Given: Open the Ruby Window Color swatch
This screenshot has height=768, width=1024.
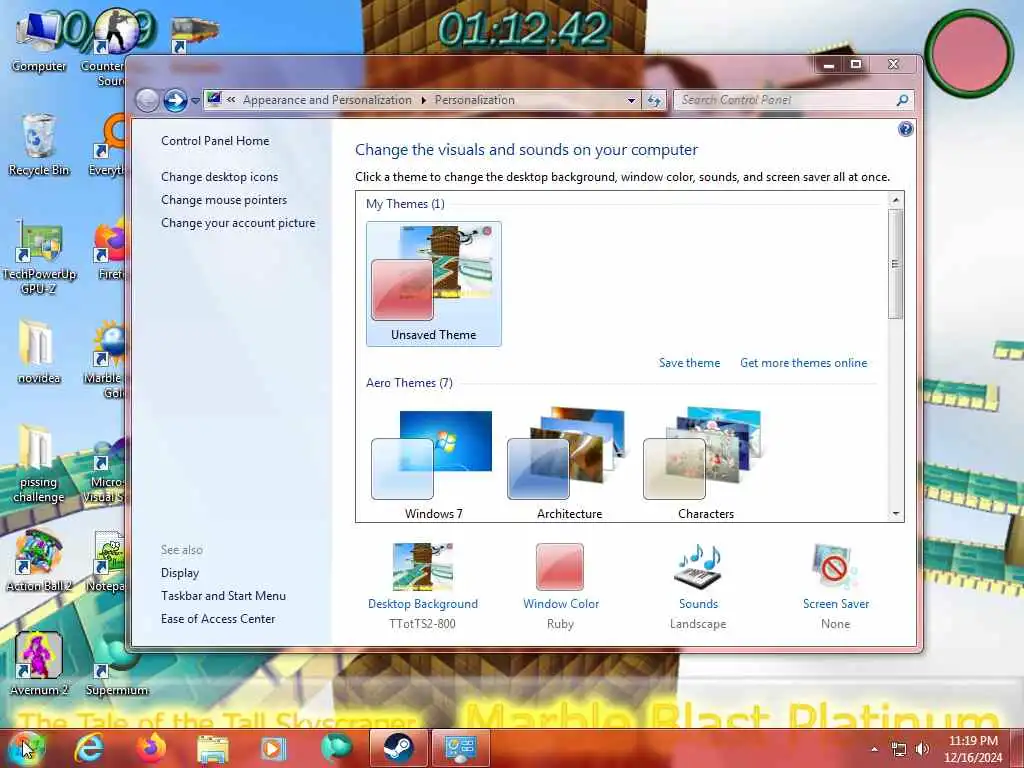Looking at the screenshot, I should pos(560,567).
